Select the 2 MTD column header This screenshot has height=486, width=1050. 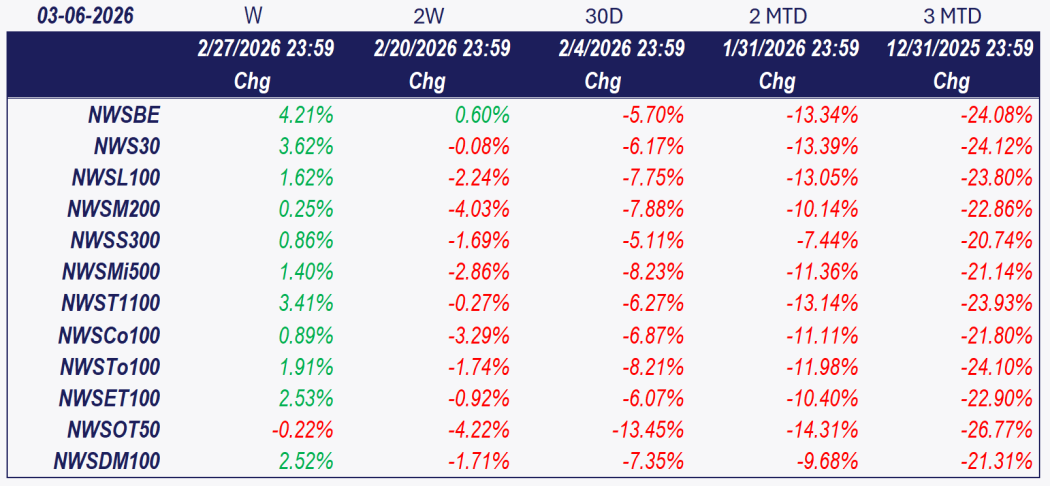778,17
